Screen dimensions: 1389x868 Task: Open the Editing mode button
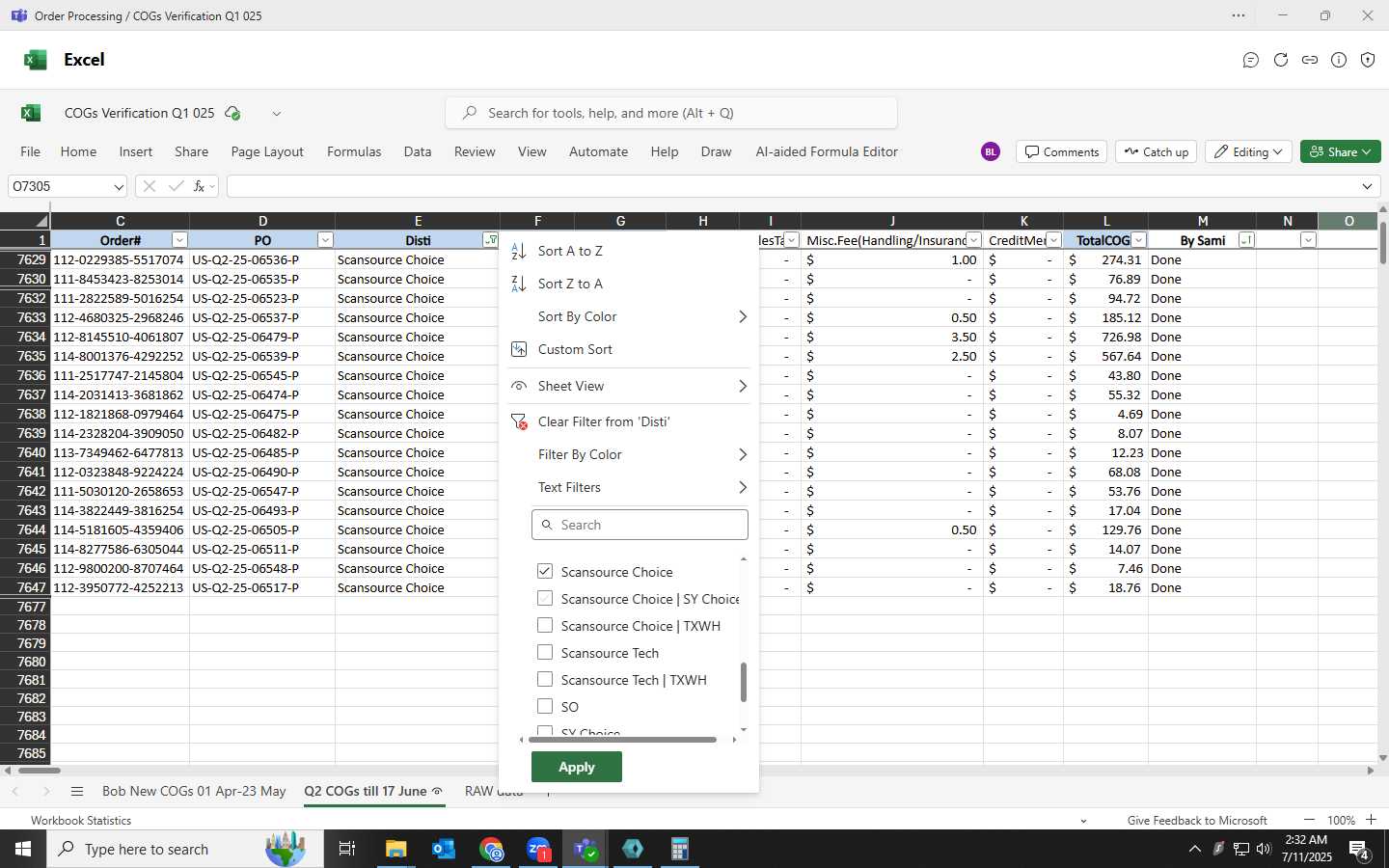click(x=1248, y=151)
